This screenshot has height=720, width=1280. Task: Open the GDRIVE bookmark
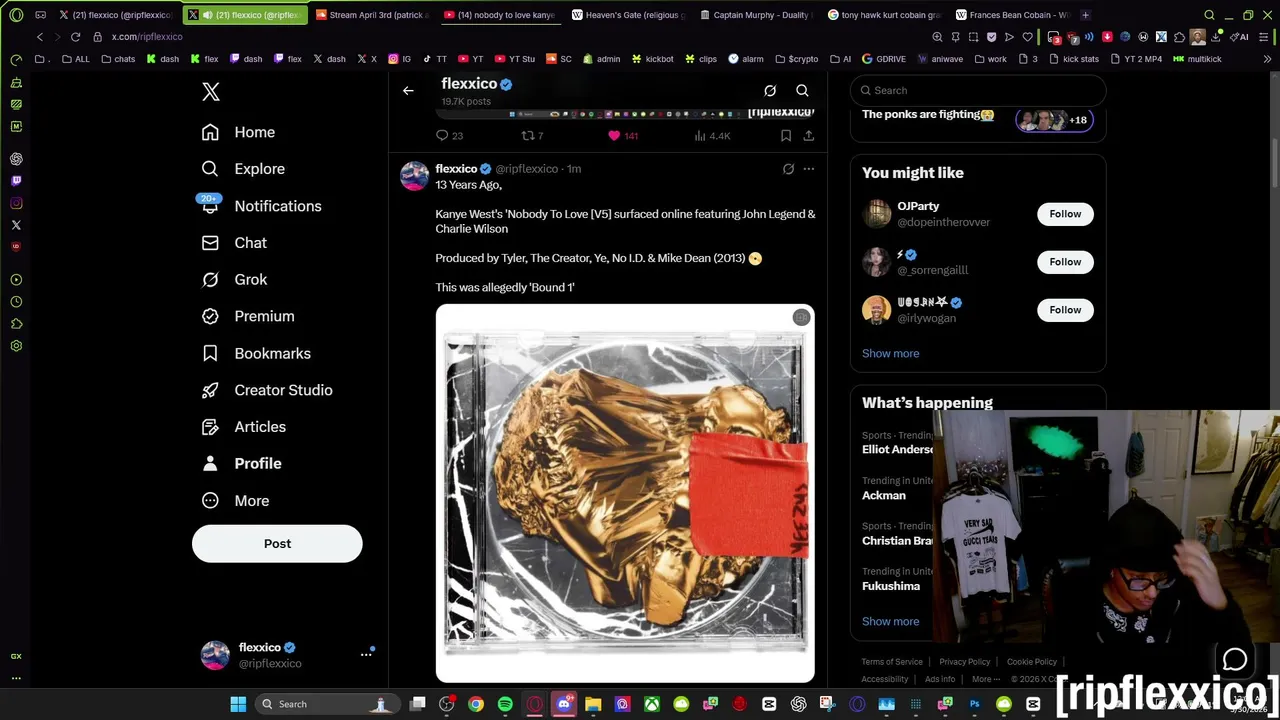[883, 59]
